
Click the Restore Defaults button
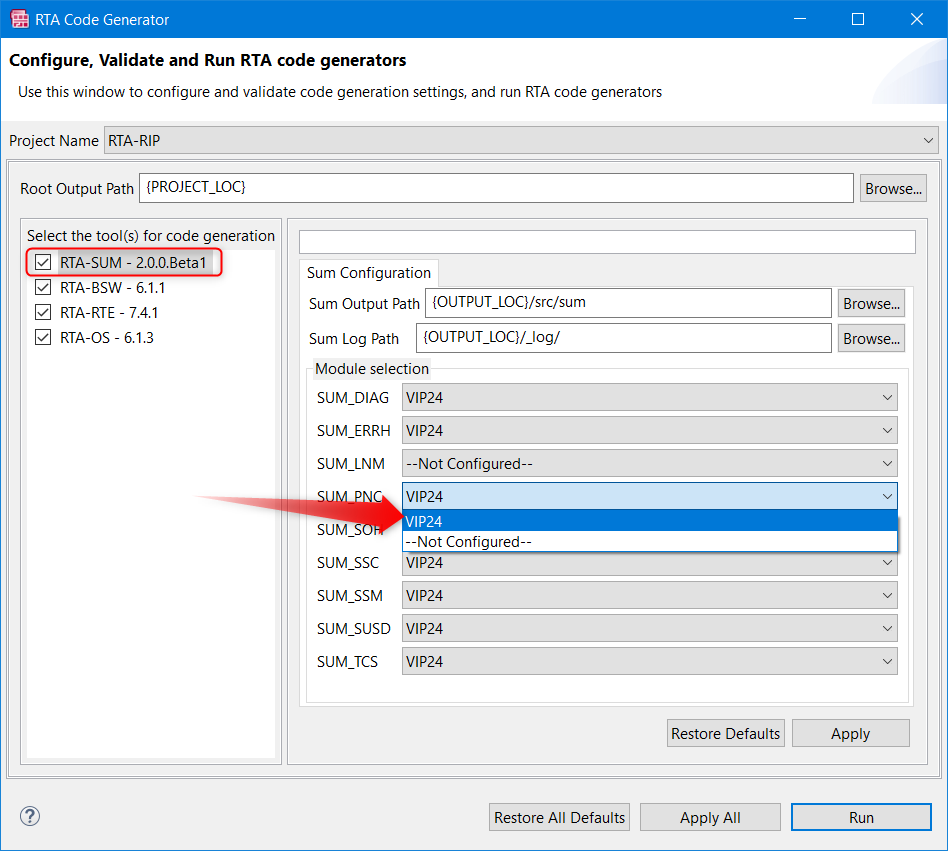coord(726,733)
